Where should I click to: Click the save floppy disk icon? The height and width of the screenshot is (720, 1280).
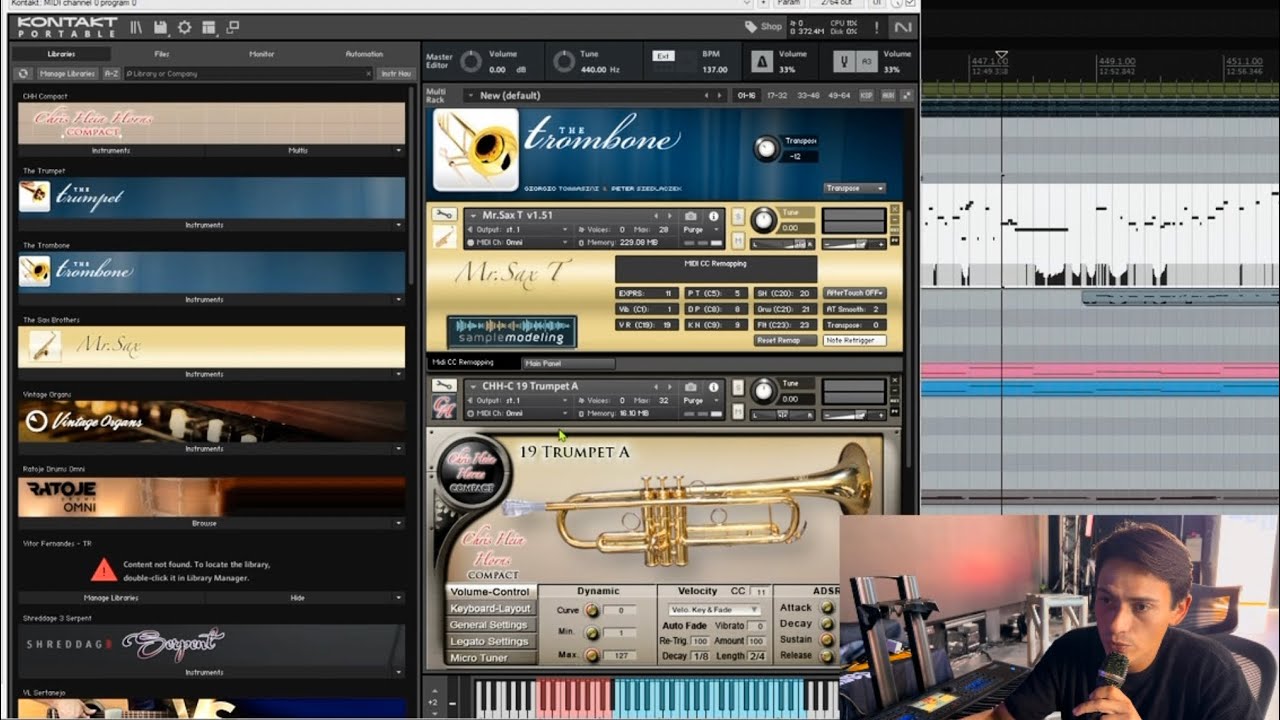click(160, 27)
